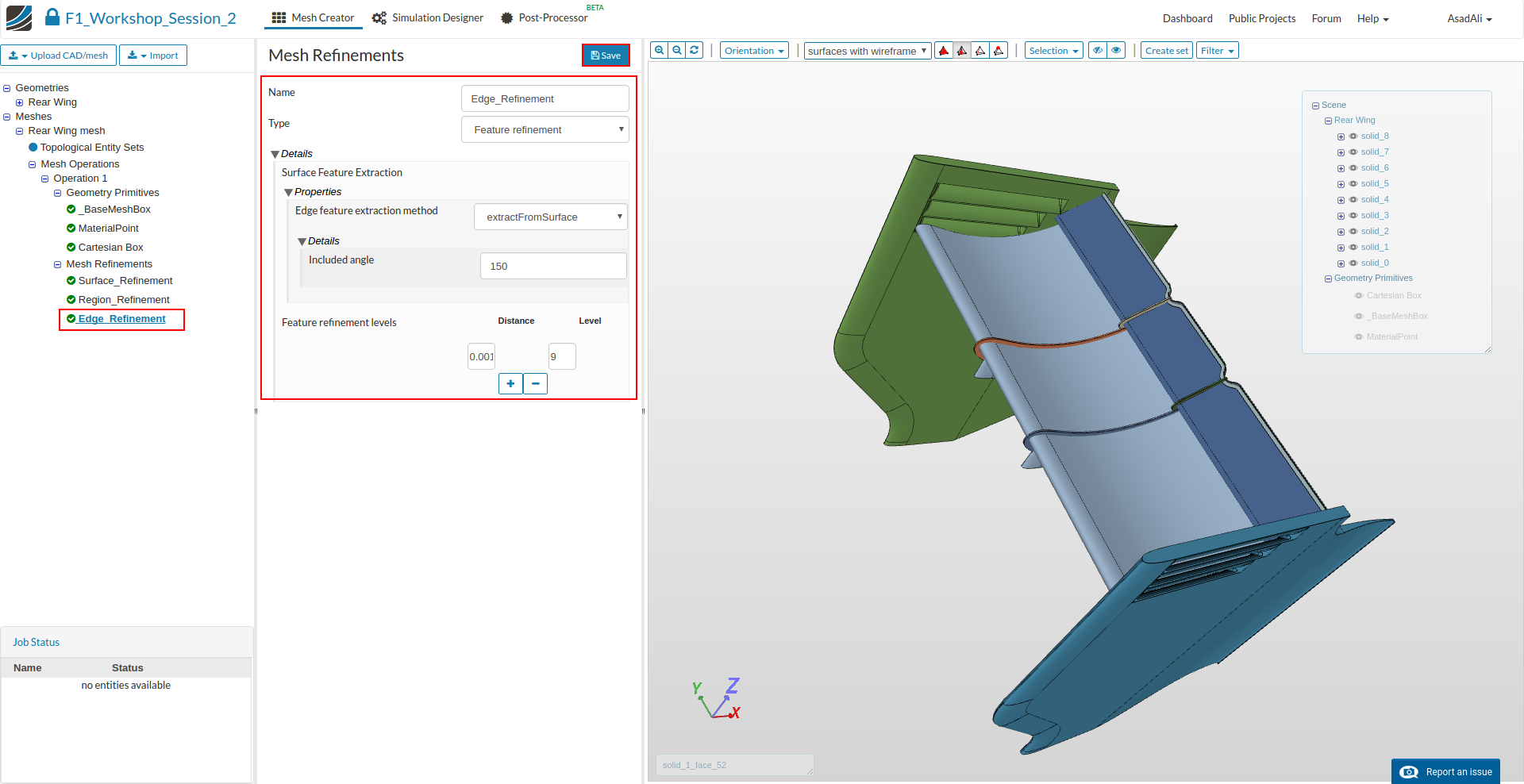Remove a refinement level with minus button
This screenshot has width=1524, height=784.
click(536, 384)
